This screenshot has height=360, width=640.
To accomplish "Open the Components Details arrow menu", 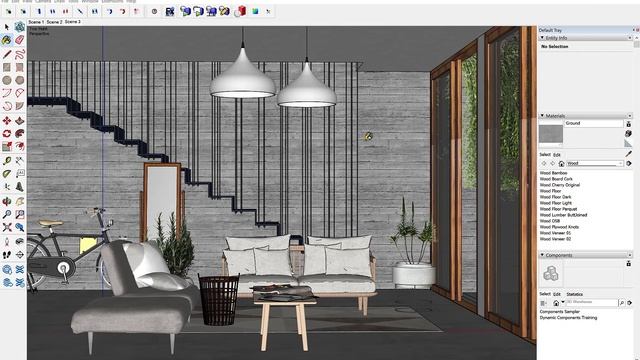I will 629,303.
